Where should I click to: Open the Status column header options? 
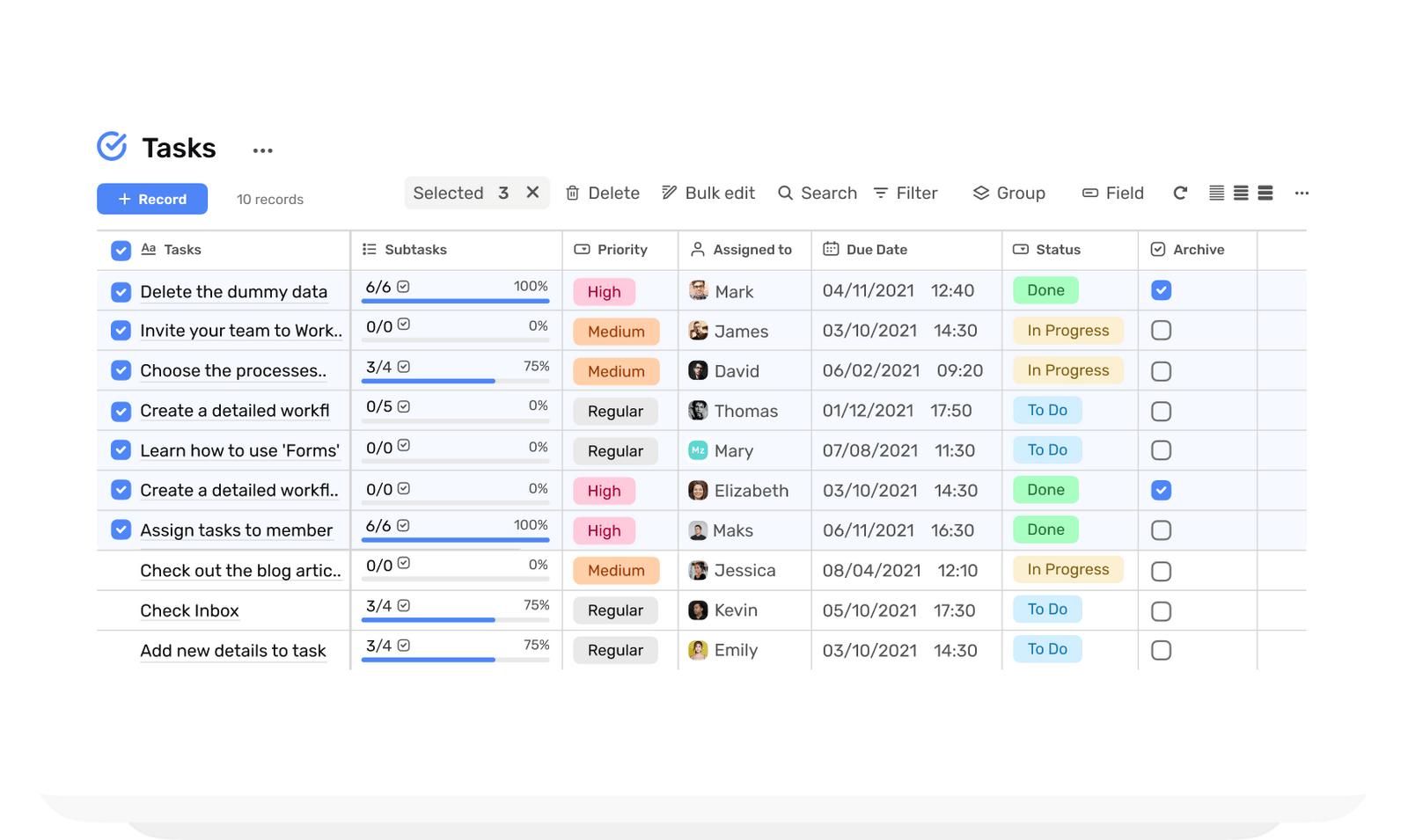pos(1058,250)
